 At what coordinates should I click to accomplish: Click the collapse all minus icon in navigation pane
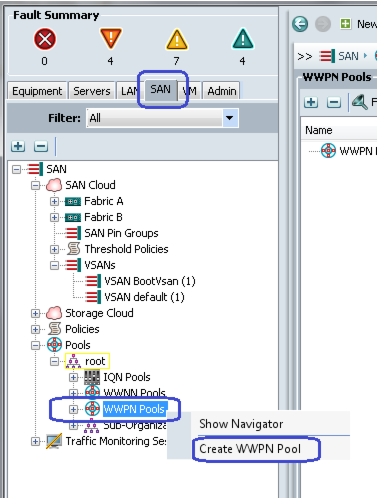pyautogui.click(x=41, y=146)
